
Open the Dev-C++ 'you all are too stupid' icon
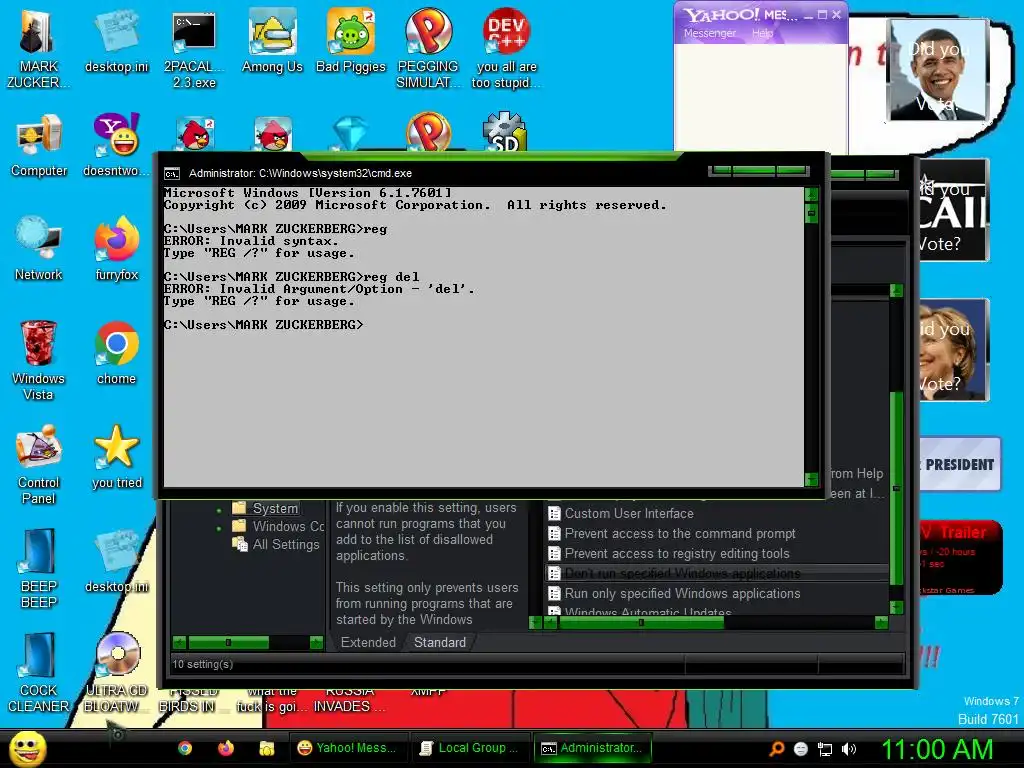coord(506,49)
